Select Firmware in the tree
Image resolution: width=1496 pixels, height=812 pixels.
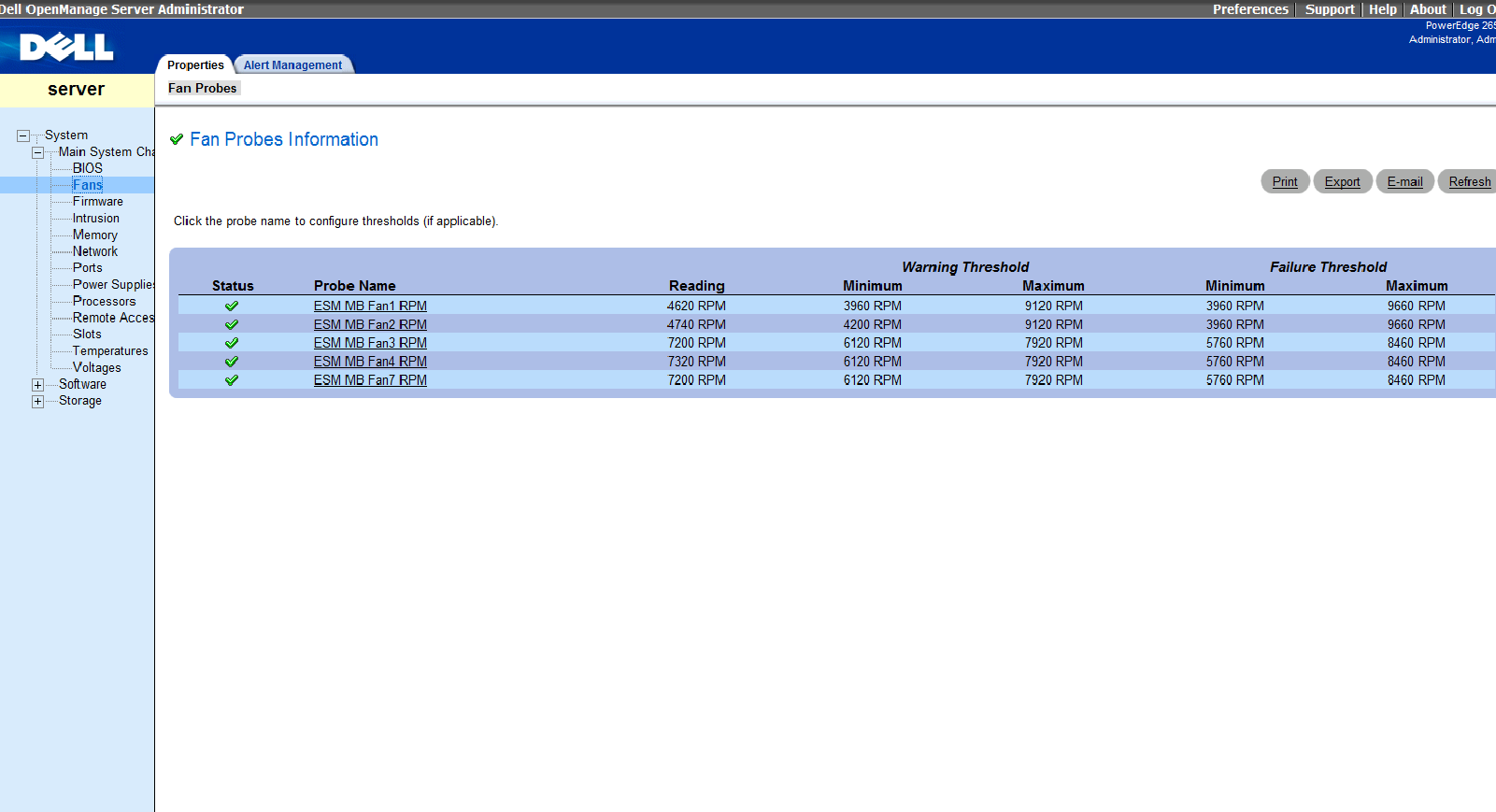pos(98,202)
